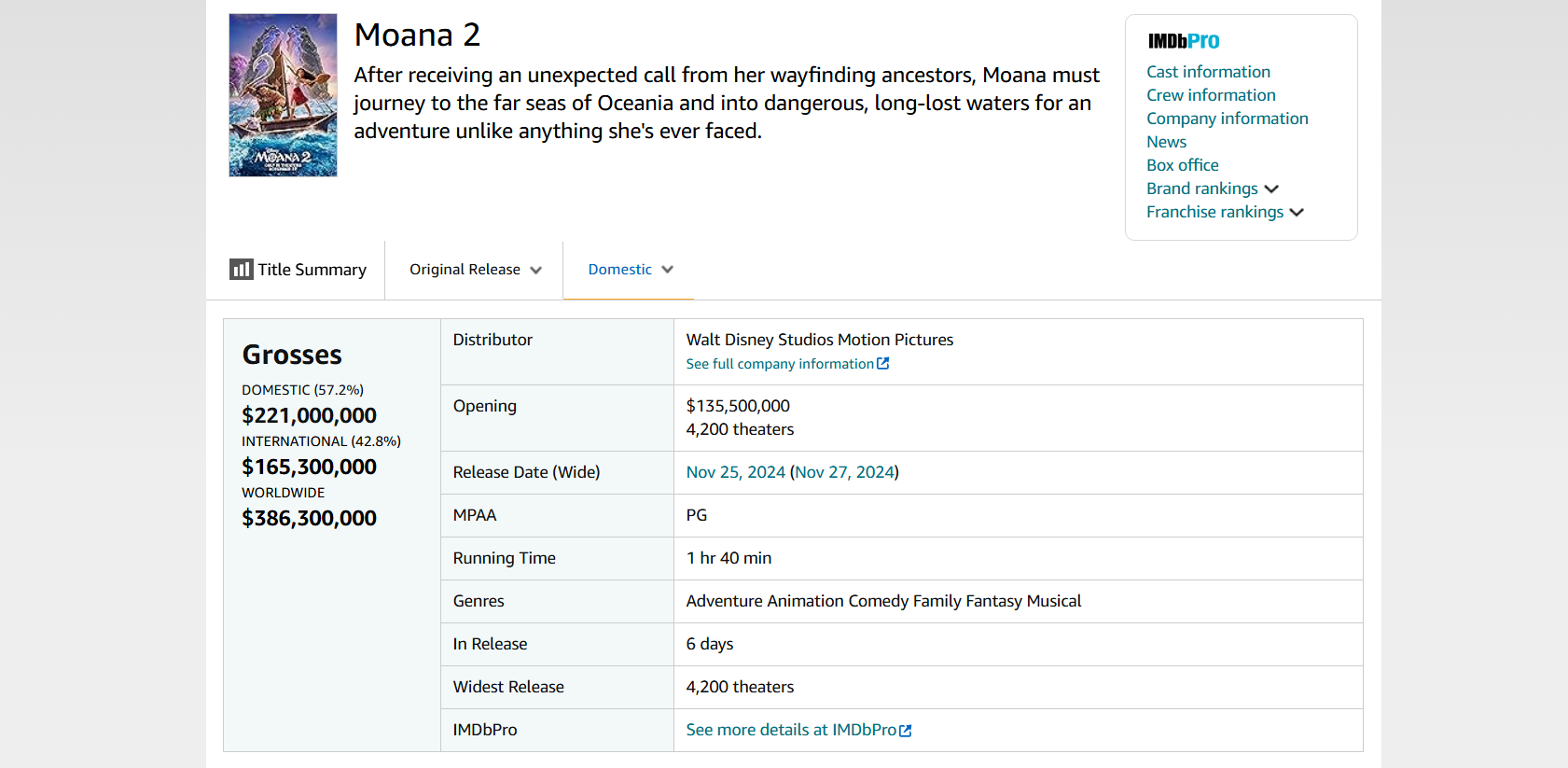Open the Original Release dropdown
This screenshot has height=768, width=1568.
[x=475, y=270]
